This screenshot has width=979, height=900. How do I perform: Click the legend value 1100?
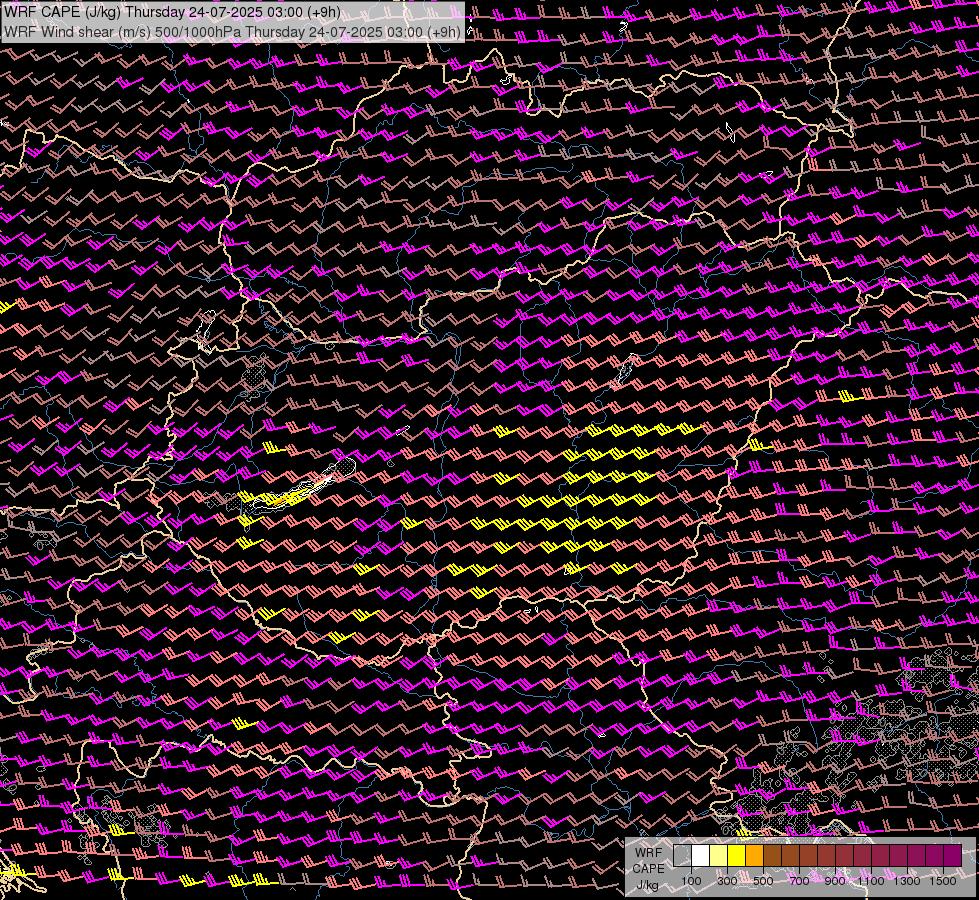point(870,881)
